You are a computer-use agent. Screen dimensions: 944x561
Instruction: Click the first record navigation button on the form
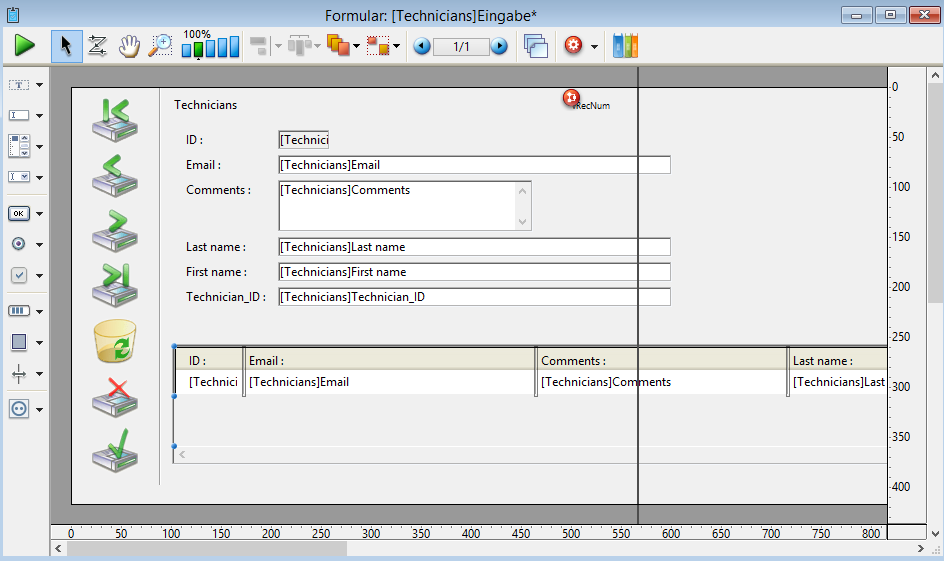click(x=114, y=119)
